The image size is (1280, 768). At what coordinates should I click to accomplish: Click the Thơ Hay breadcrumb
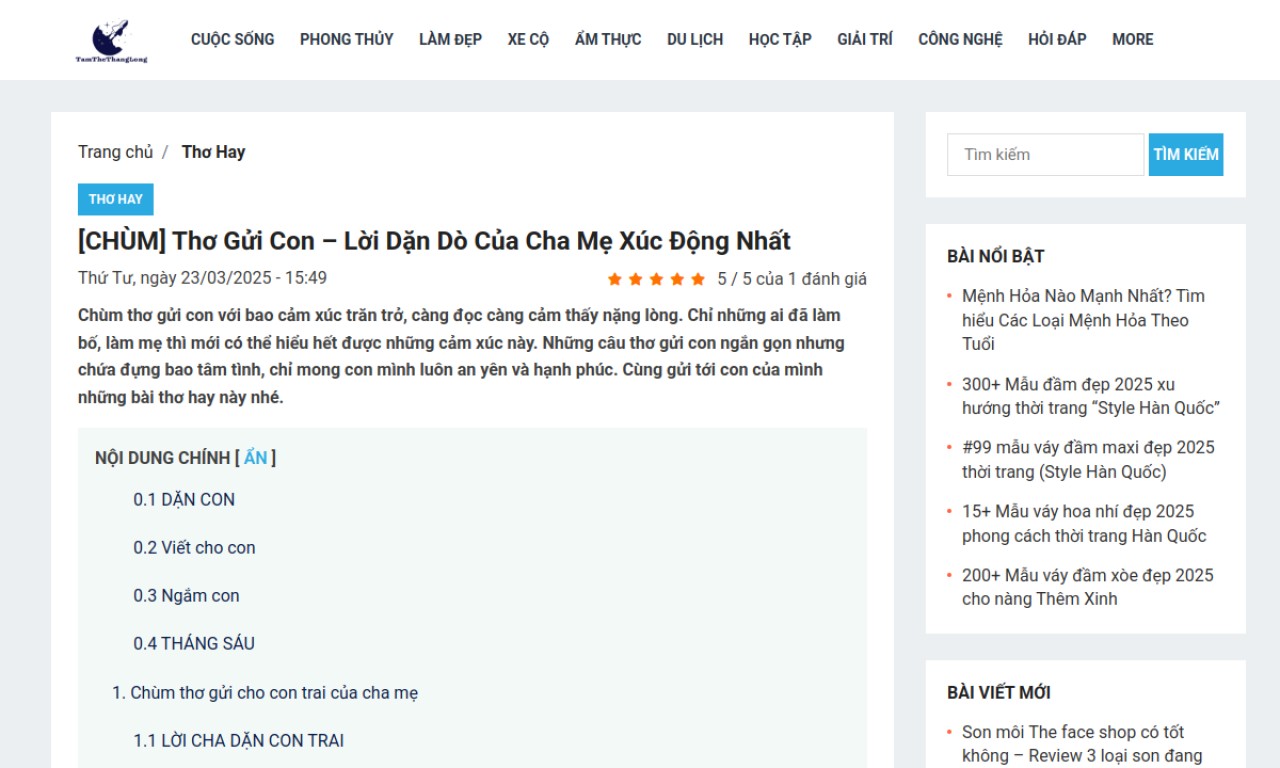(213, 152)
